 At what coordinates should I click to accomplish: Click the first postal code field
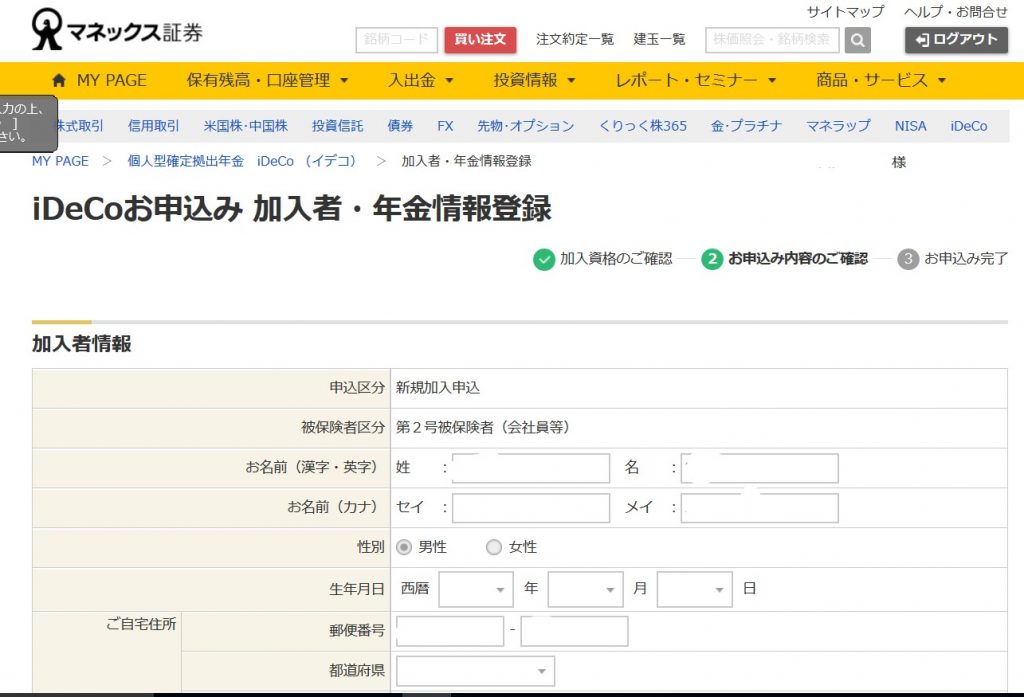[450, 631]
